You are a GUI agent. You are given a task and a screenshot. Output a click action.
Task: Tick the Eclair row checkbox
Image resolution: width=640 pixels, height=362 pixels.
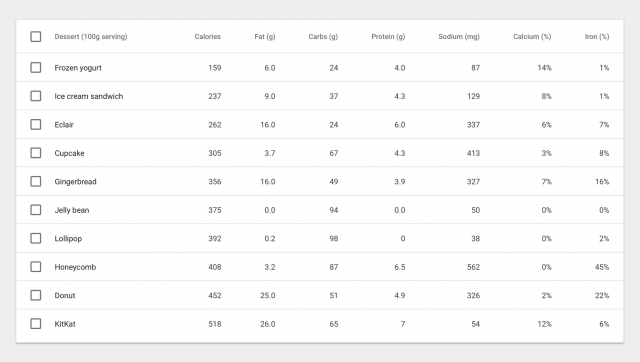coord(36,124)
